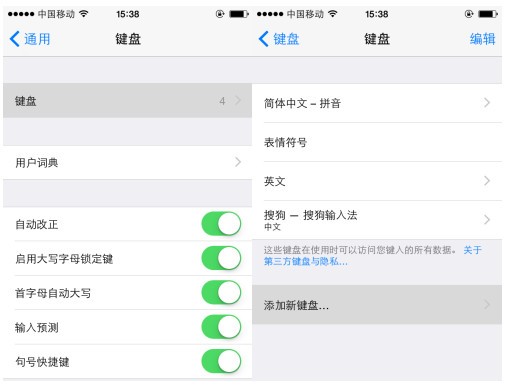The image size is (505, 388).
Task: Tap the left screen's rotation lock icon
Action: click(x=220, y=14)
